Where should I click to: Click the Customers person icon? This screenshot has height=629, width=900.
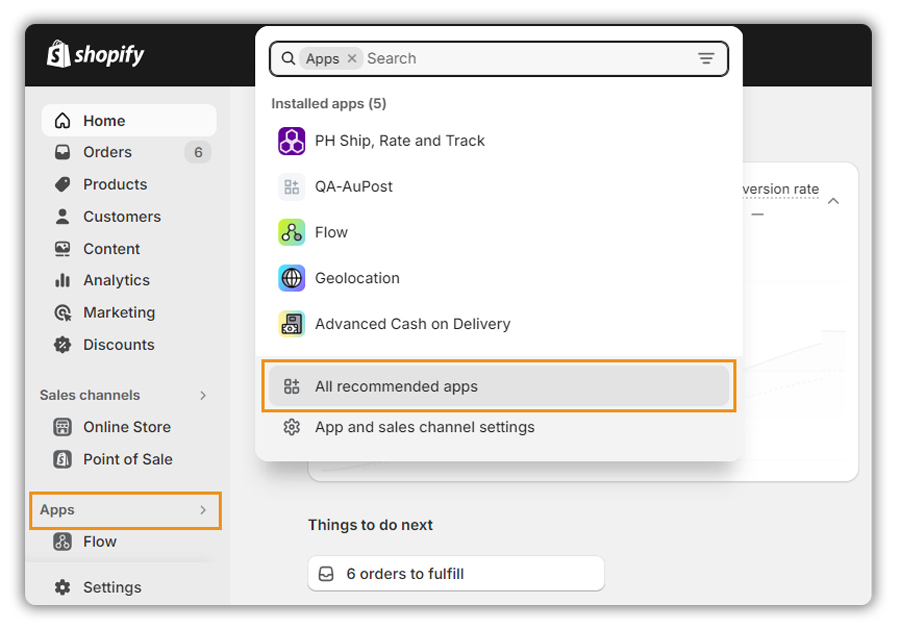(63, 216)
